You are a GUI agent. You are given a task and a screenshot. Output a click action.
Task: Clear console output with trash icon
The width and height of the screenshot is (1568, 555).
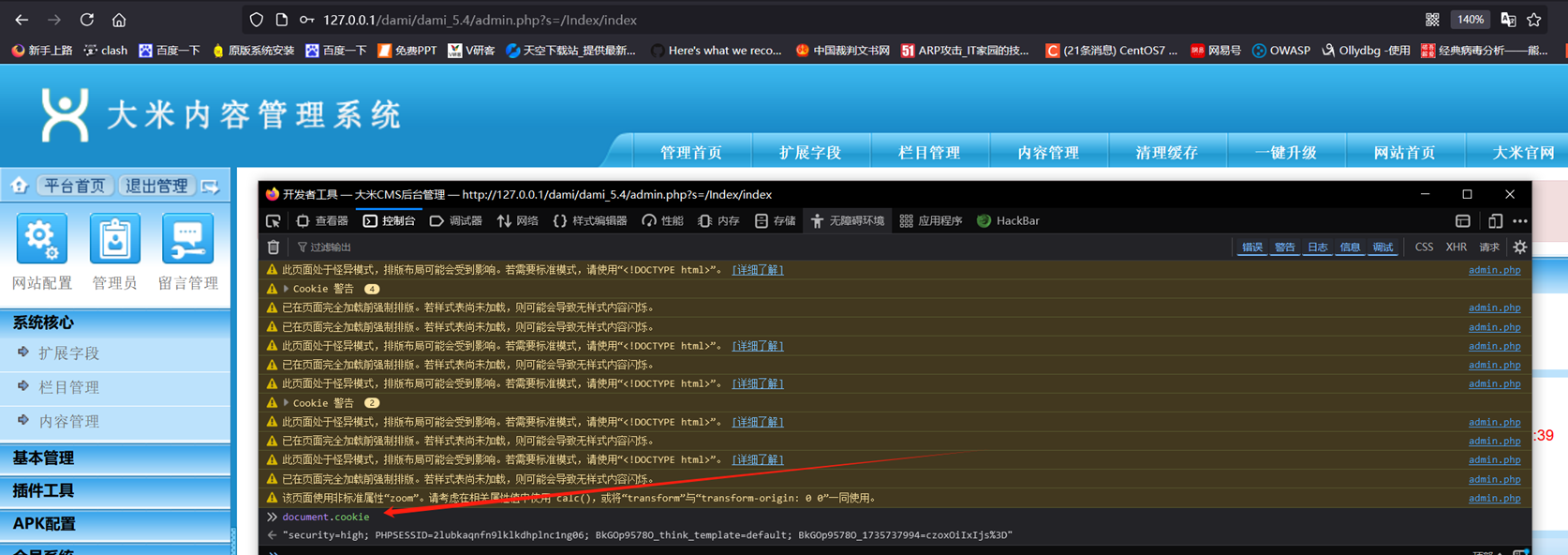point(274,247)
